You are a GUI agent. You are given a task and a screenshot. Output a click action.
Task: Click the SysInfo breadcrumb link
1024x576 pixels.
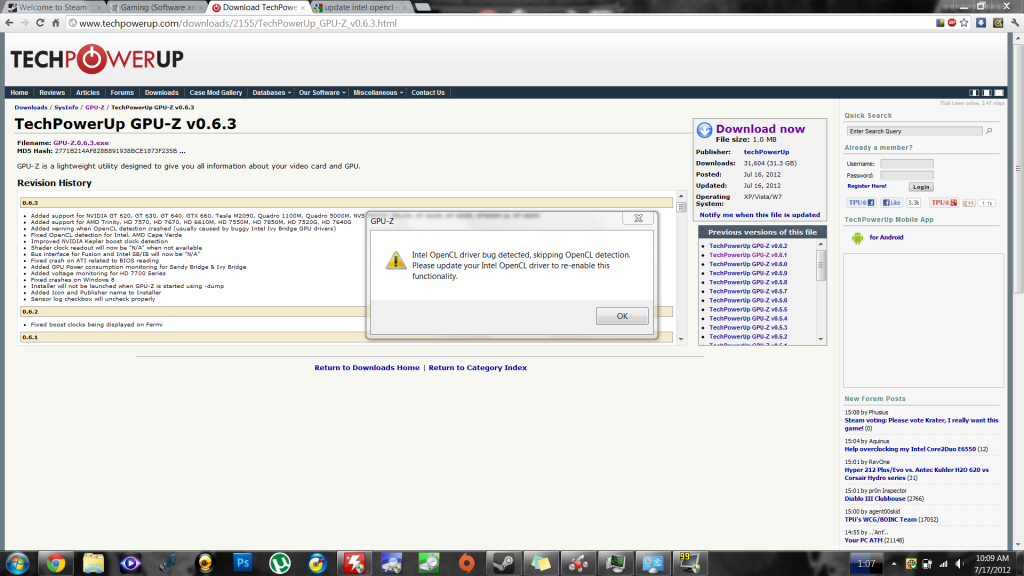point(66,107)
